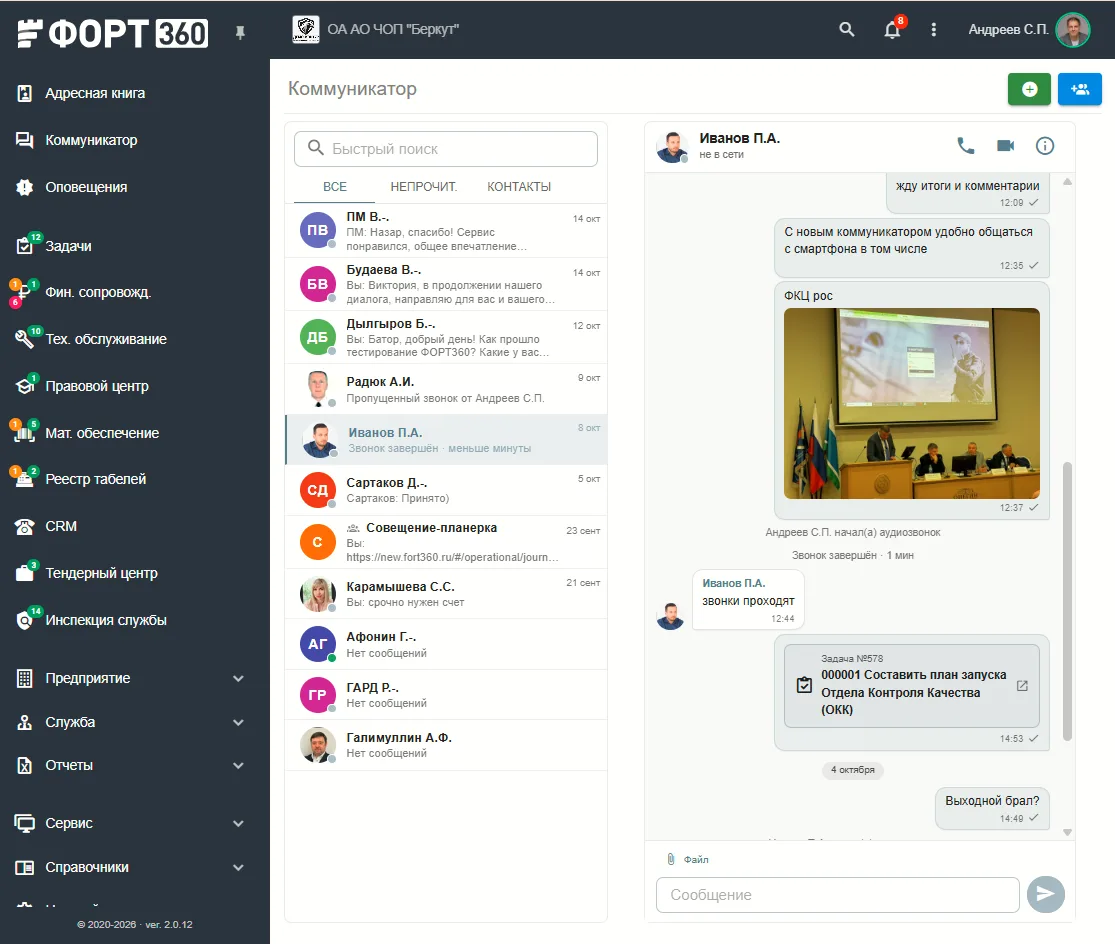Click the send message button
Image resolution: width=1115 pixels, height=944 pixels.
1045,894
